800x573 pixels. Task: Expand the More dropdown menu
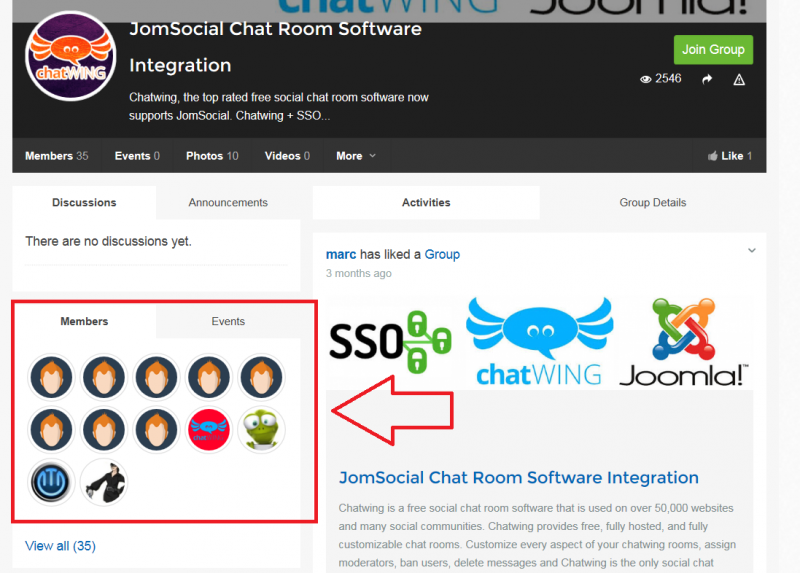pyautogui.click(x=356, y=156)
